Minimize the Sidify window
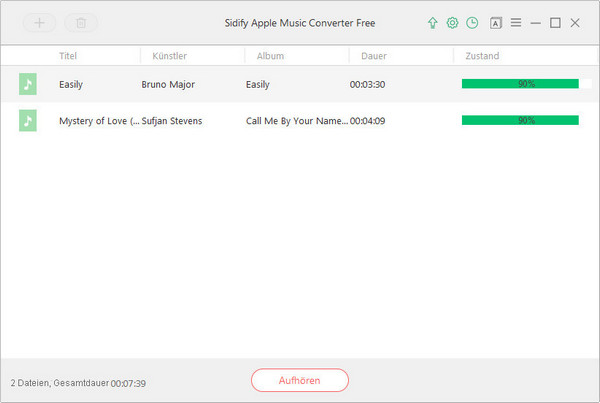Image resolution: width=600 pixels, height=403 pixels. (536, 23)
